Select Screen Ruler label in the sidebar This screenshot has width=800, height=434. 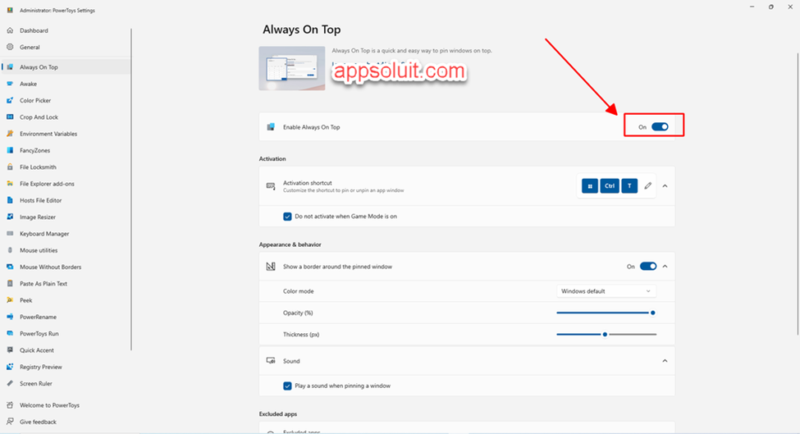pos(36,384)
